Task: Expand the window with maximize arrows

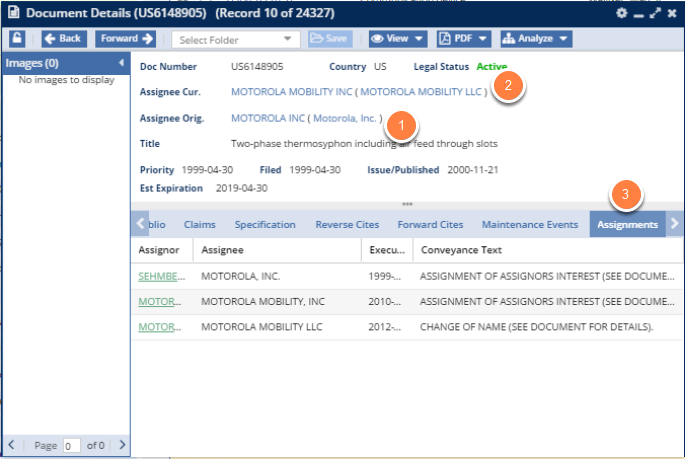Action: (x=655, y=13)
